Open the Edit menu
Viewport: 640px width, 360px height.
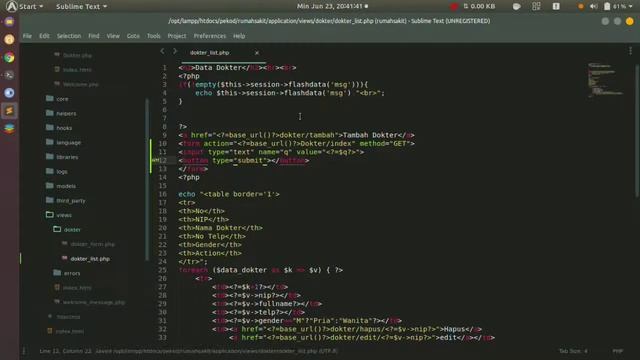(x=44, y=36)
